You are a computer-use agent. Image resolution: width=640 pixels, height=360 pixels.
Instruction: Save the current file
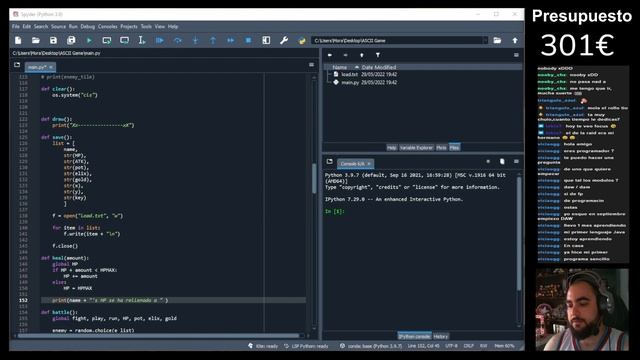point(53,40)
